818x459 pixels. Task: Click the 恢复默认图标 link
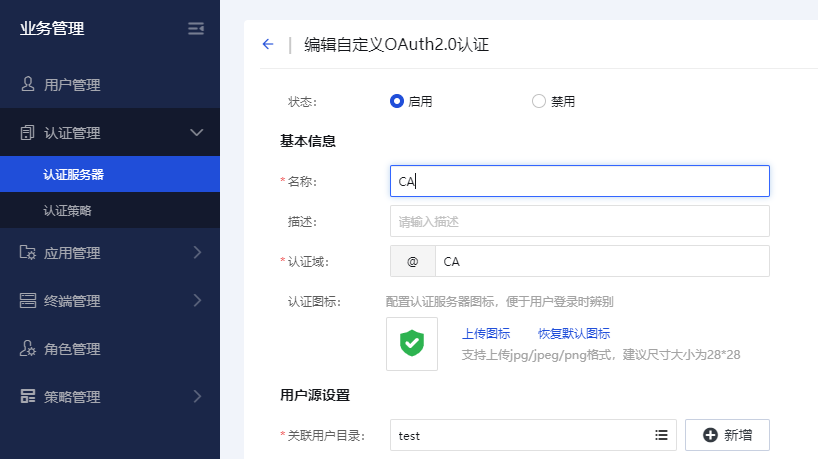tap(574, 333)
